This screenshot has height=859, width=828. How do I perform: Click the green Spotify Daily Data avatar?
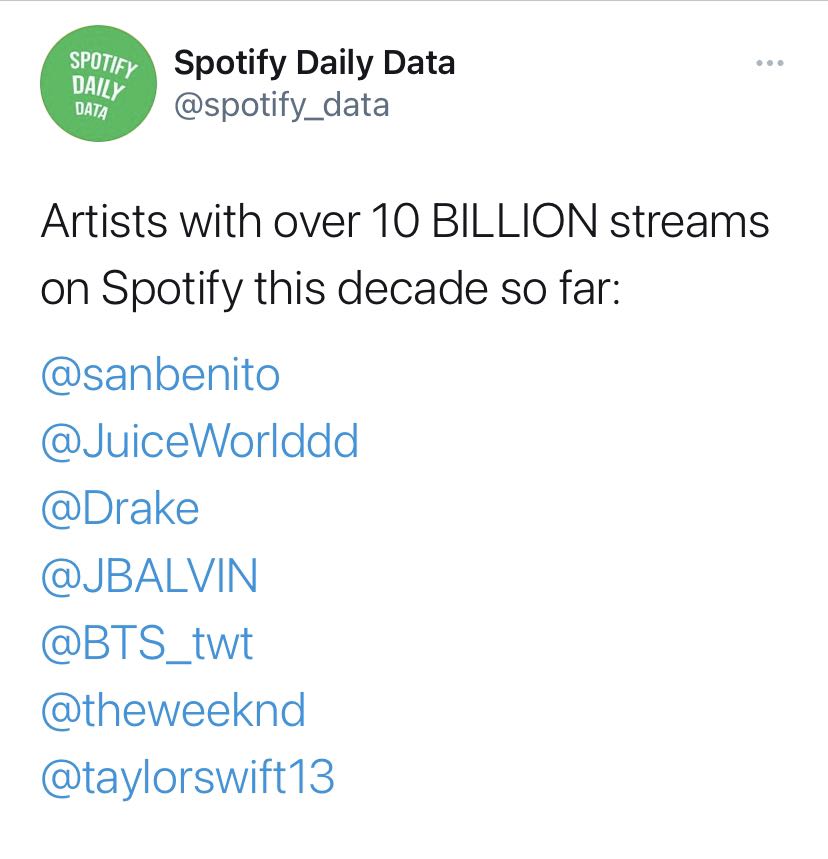tap(98, 83)
